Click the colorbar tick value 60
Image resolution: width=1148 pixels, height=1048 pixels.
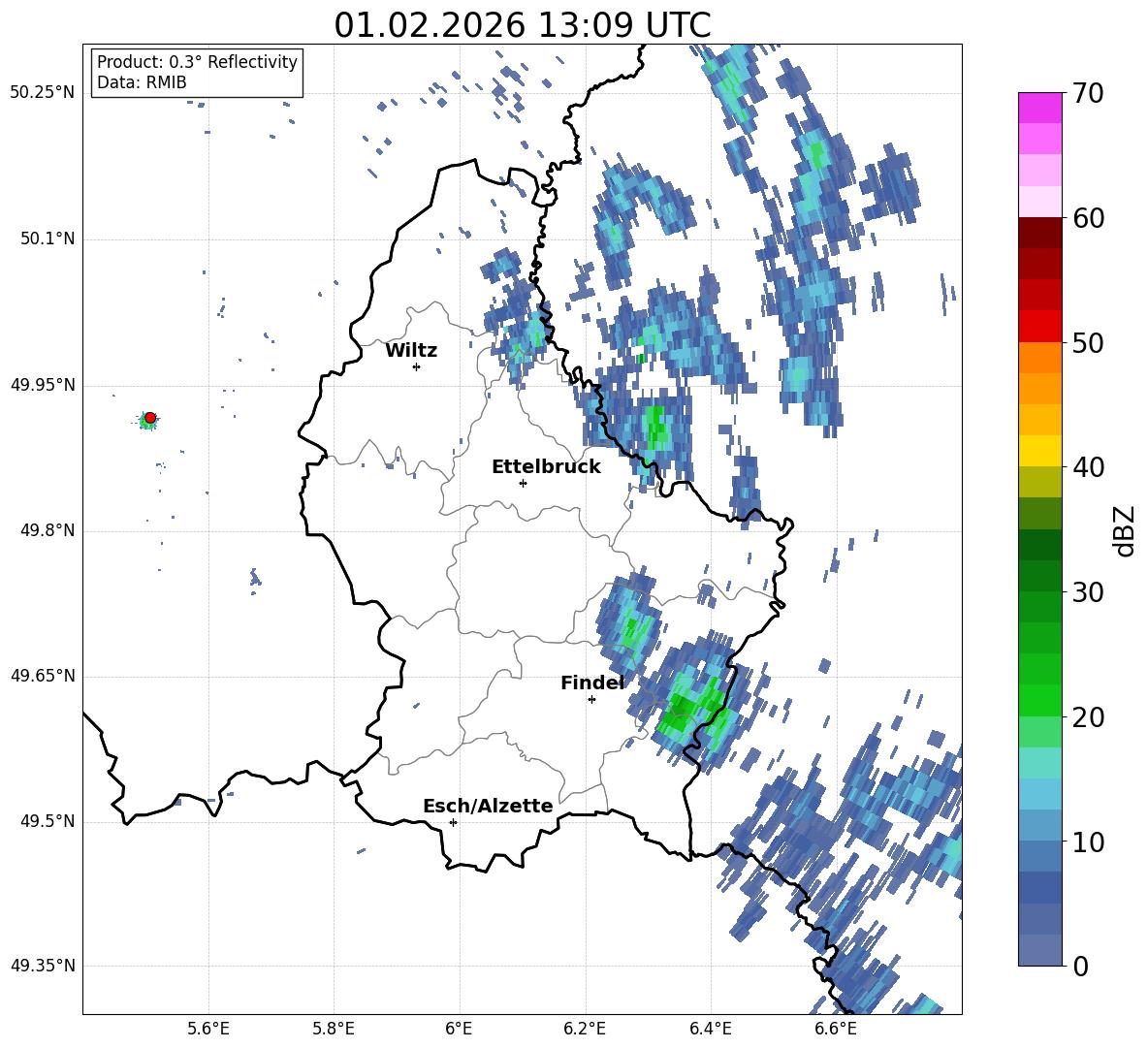tap(1088, 218)
